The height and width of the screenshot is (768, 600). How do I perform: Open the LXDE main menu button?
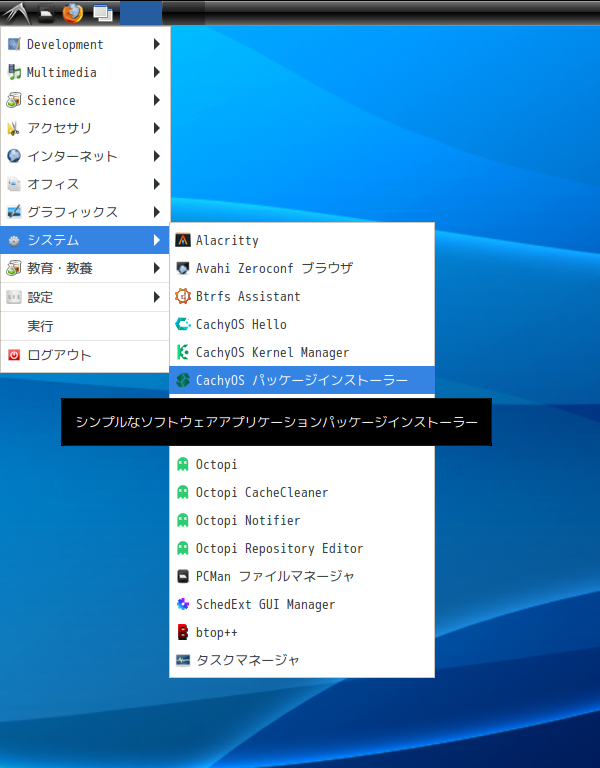tap(17, 13)
